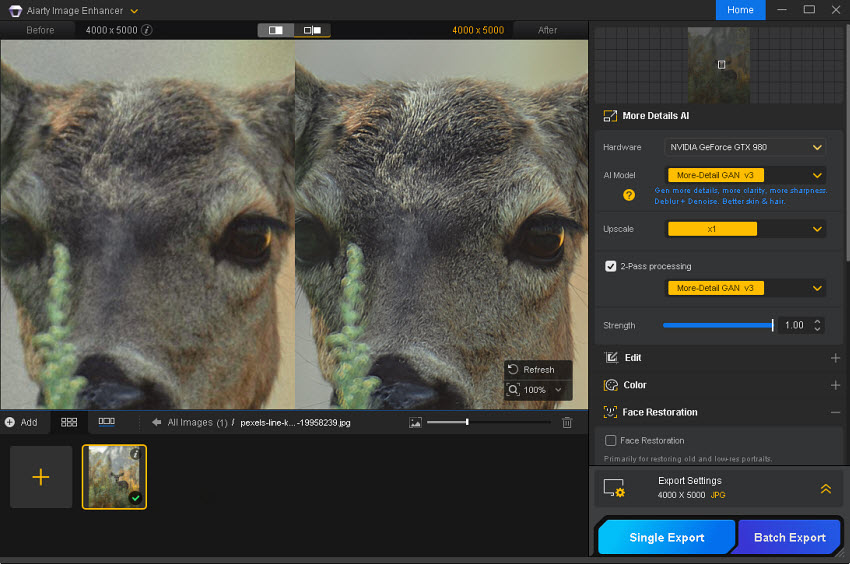Click the Batch Export button
850x564 pixels.
coord(789,537)
